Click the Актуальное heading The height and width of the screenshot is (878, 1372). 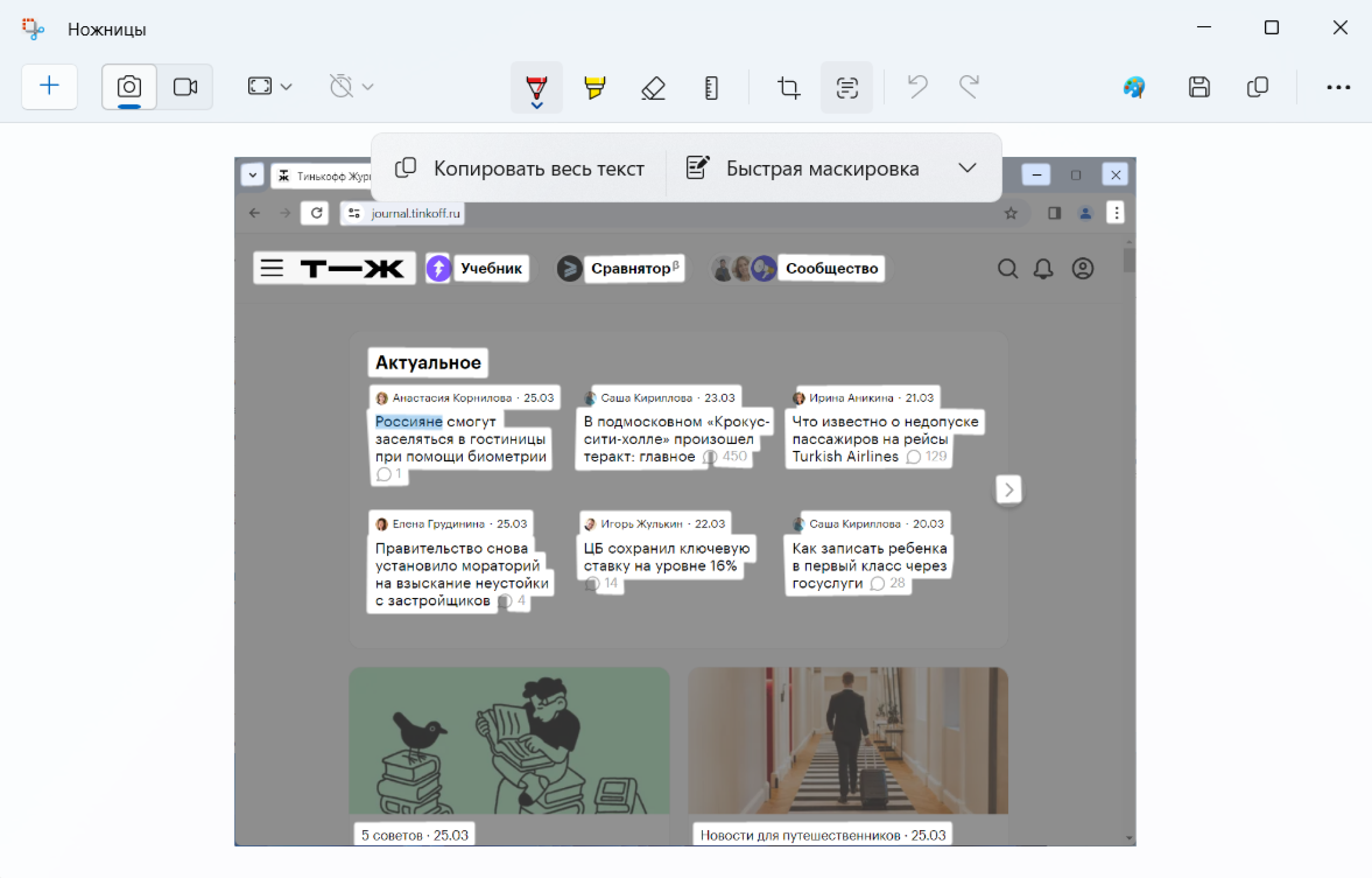pos(428,363)
